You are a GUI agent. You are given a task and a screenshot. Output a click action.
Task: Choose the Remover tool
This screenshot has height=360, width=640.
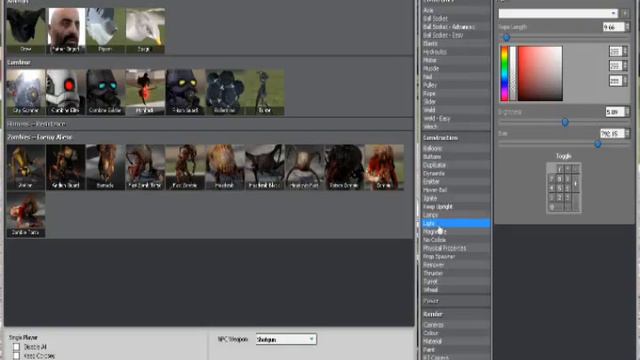pos(456,265)
